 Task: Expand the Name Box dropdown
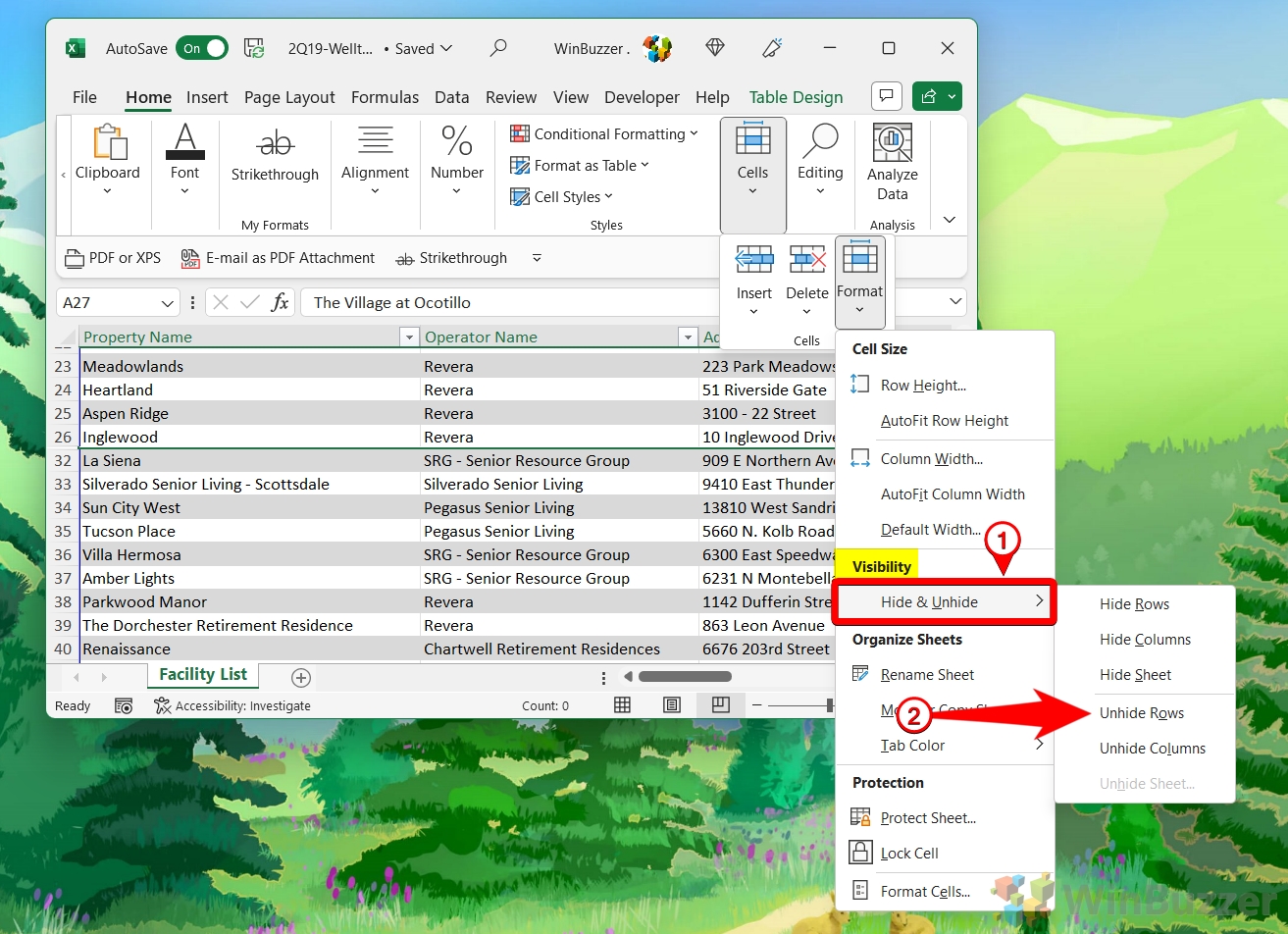tap(167, 303)
